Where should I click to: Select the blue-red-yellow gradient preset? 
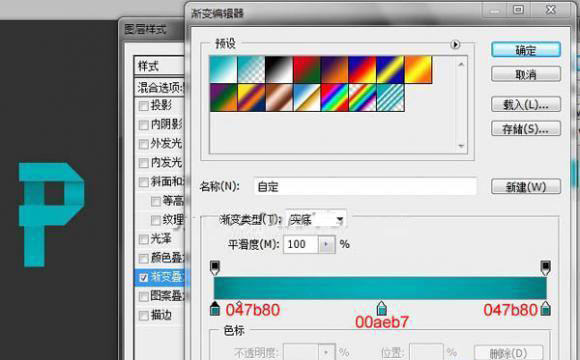362,70
